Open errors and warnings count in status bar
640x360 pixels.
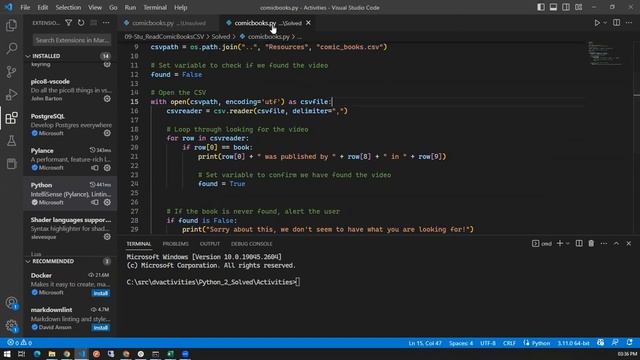pos(20,343)
